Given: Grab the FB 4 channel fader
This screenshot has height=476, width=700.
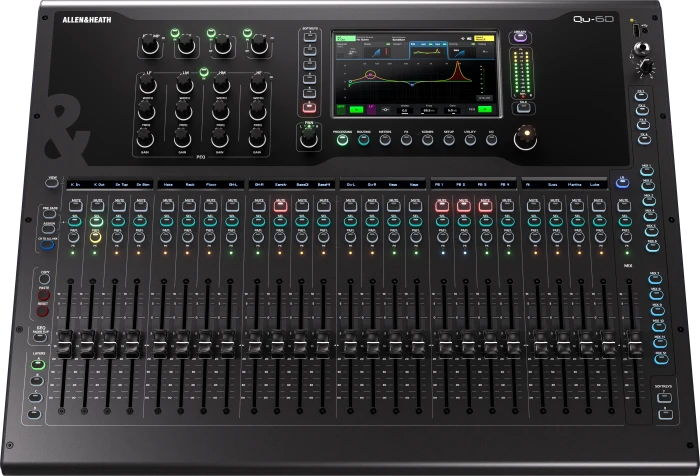Looking at the screenshot, I should click(514, 344).
